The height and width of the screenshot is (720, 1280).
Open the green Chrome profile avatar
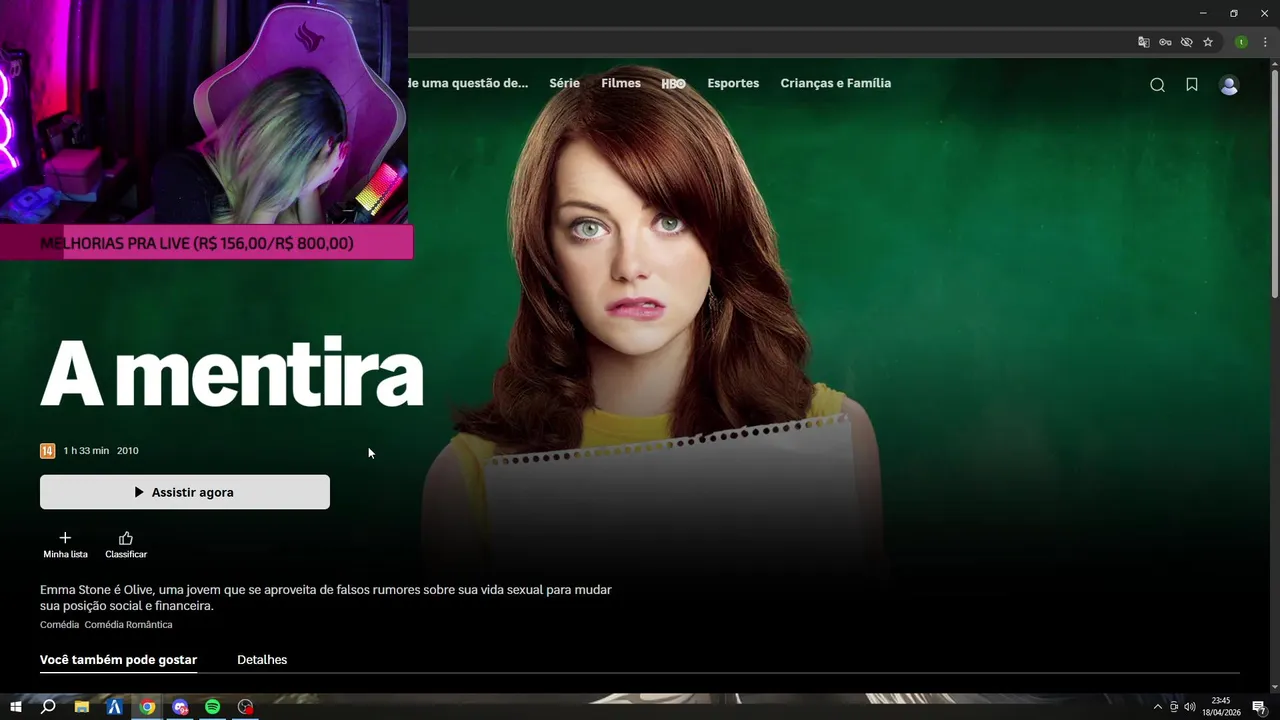point(1241,42)
